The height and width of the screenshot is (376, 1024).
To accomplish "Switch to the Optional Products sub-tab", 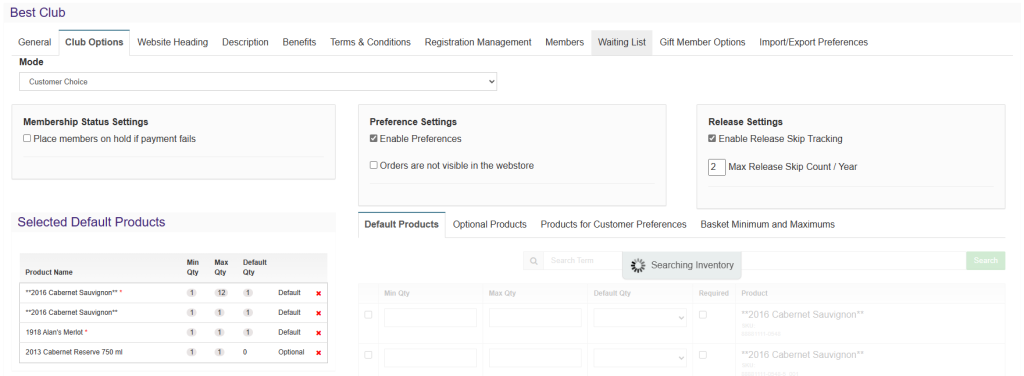I will coord(490,224).
